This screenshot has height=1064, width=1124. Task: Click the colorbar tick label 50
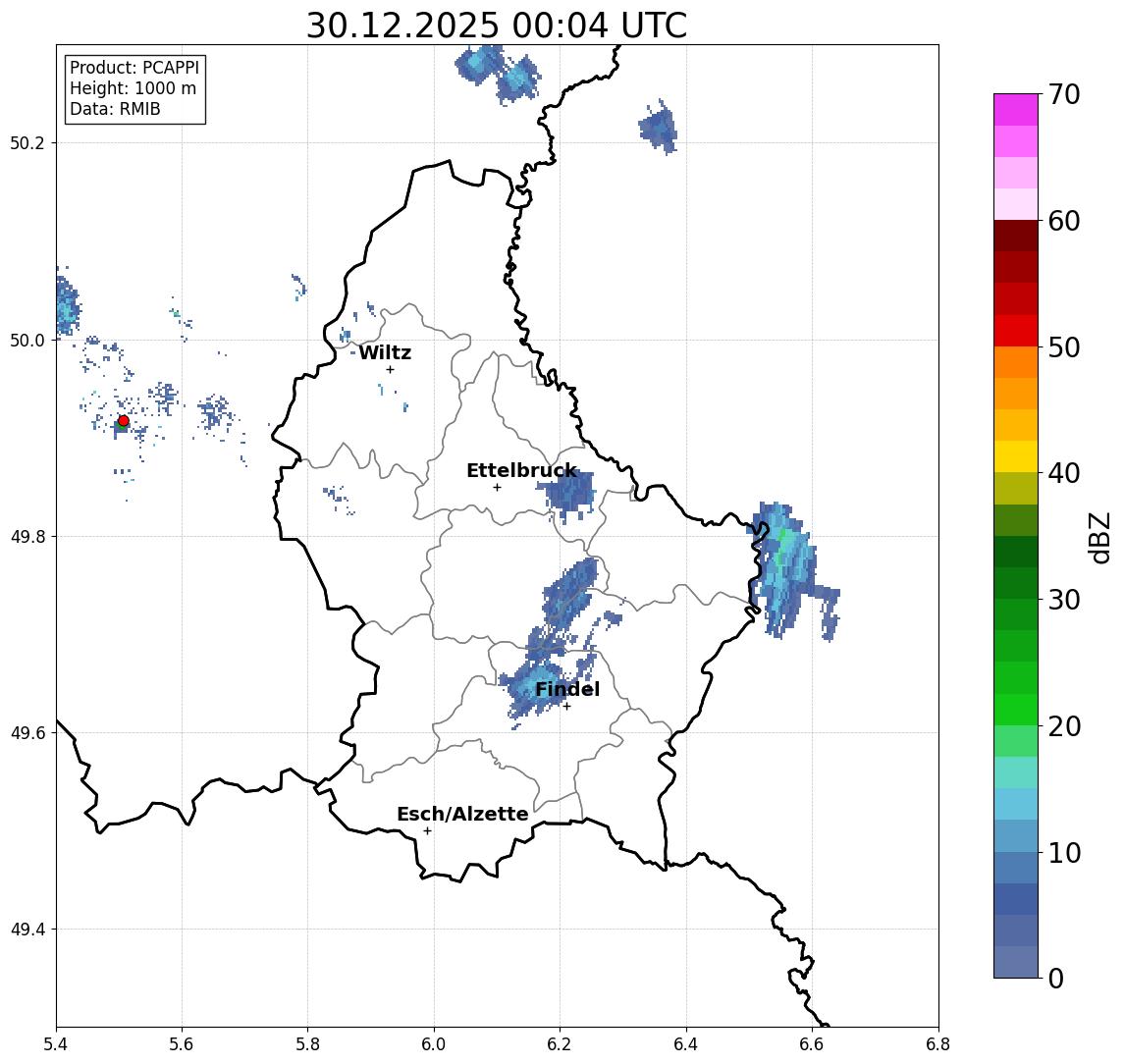(1064, 347)
